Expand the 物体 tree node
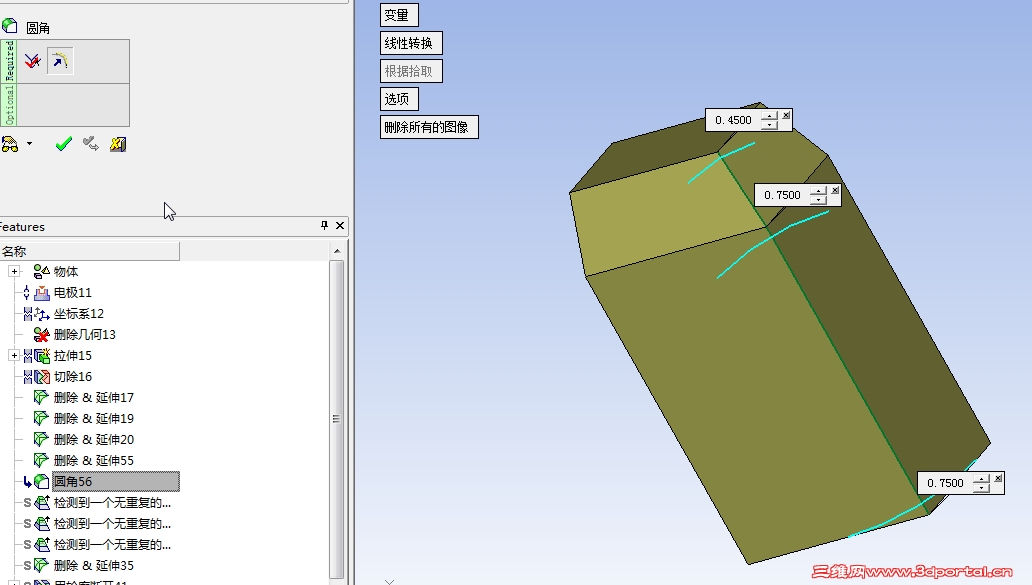Image resolution: width=1032 pixels, height=585 pixels. tap(14, 271)
